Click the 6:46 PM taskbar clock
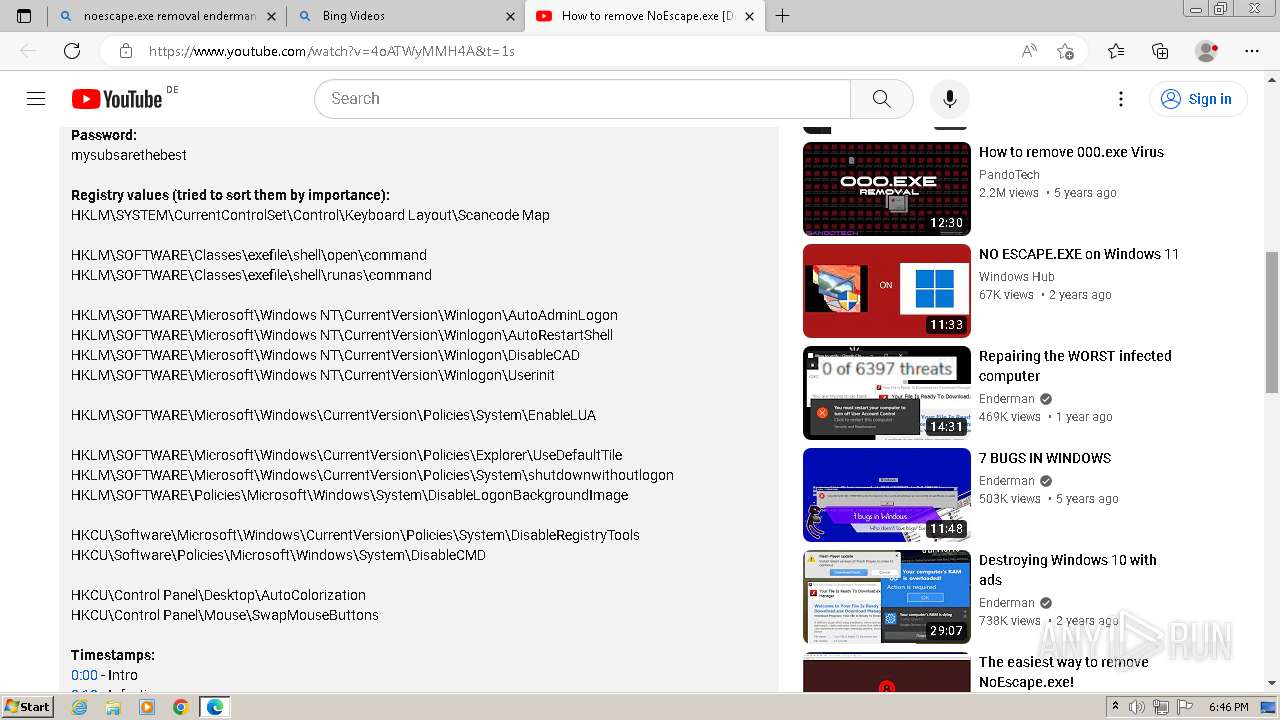 (1229, 707)
